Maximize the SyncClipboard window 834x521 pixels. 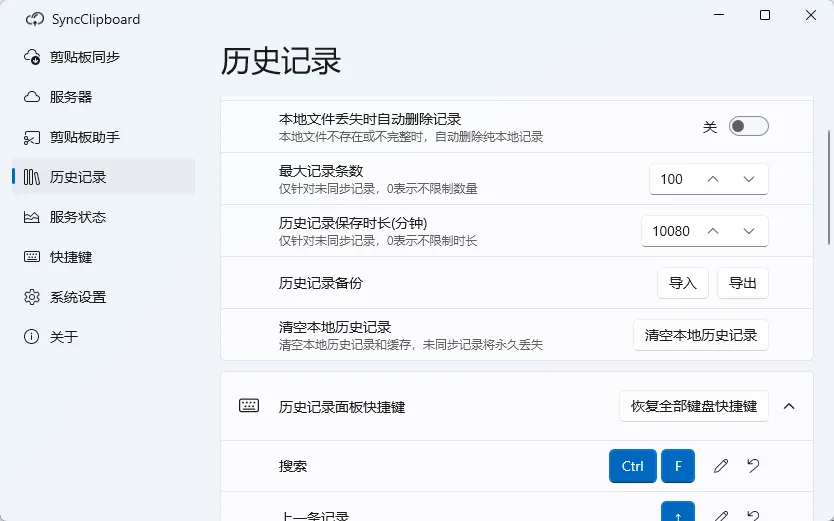[x=765, y=15]
